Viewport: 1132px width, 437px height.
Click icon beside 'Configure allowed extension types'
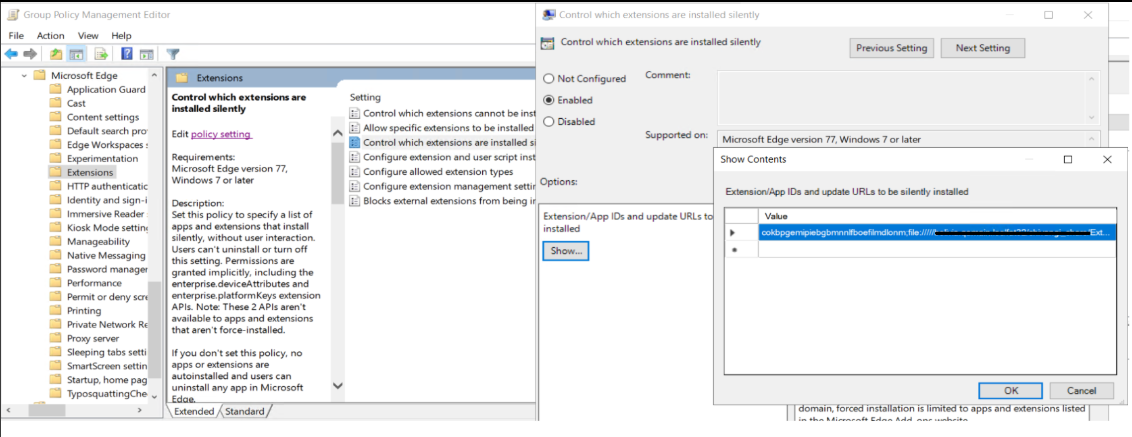[354, 171]
